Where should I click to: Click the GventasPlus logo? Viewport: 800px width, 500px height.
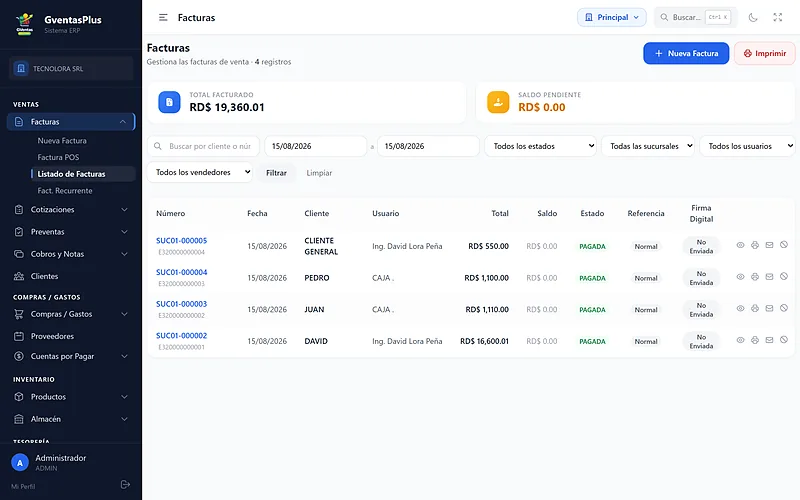click(x=24, y=23)
